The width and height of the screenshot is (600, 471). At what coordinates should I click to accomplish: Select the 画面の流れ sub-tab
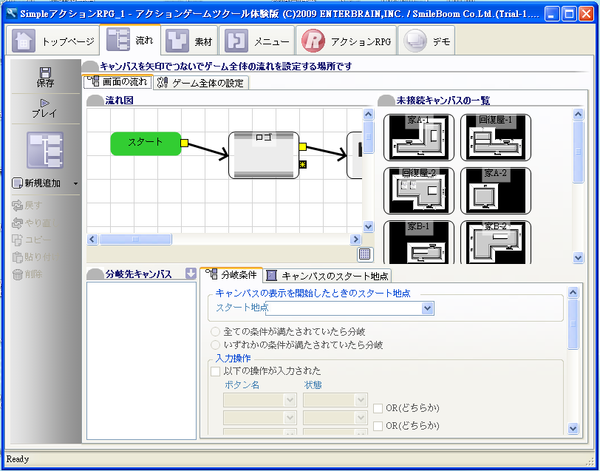pos(118,81)
